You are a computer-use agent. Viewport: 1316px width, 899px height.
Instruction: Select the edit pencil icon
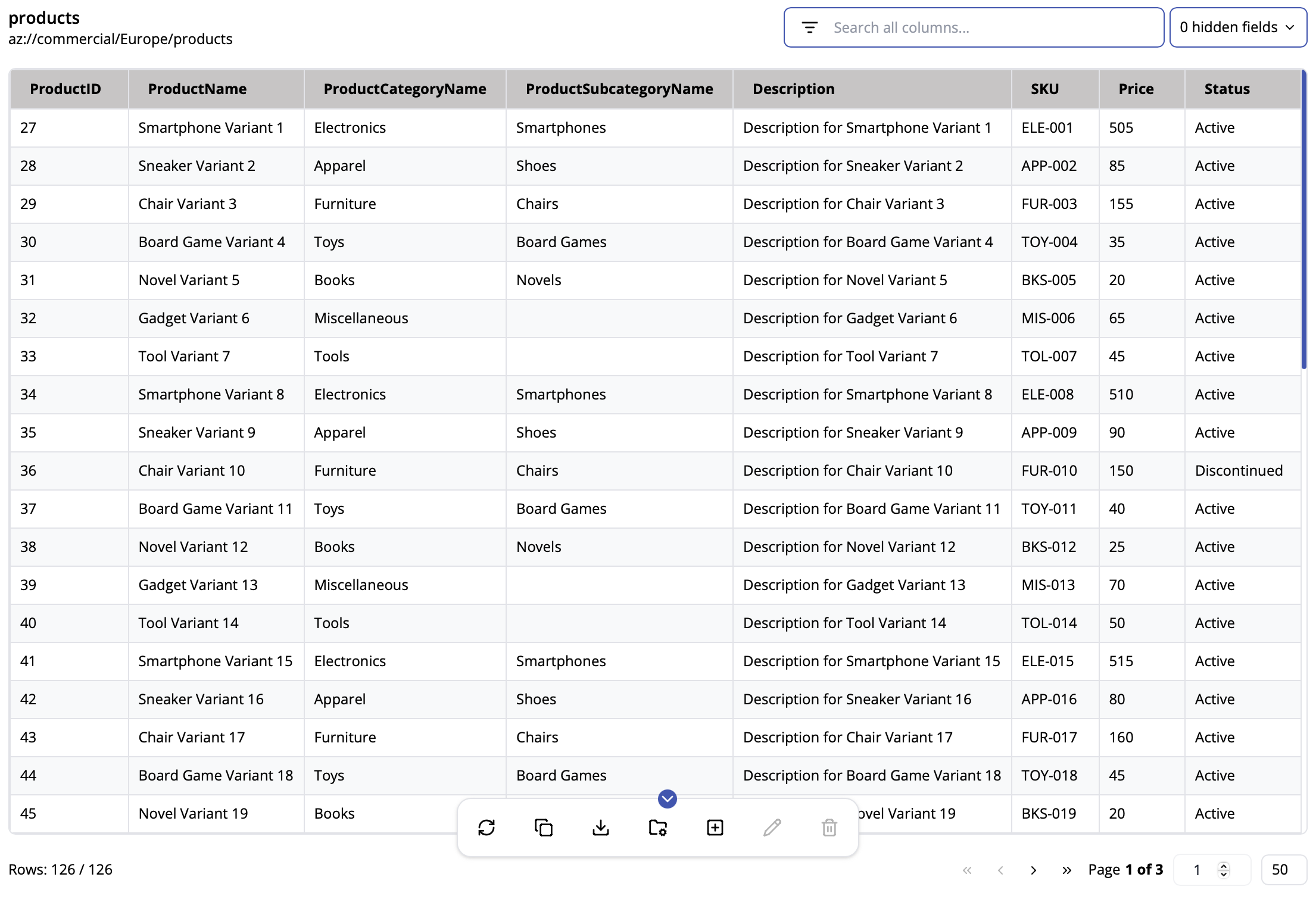click(x=772, y=828)
